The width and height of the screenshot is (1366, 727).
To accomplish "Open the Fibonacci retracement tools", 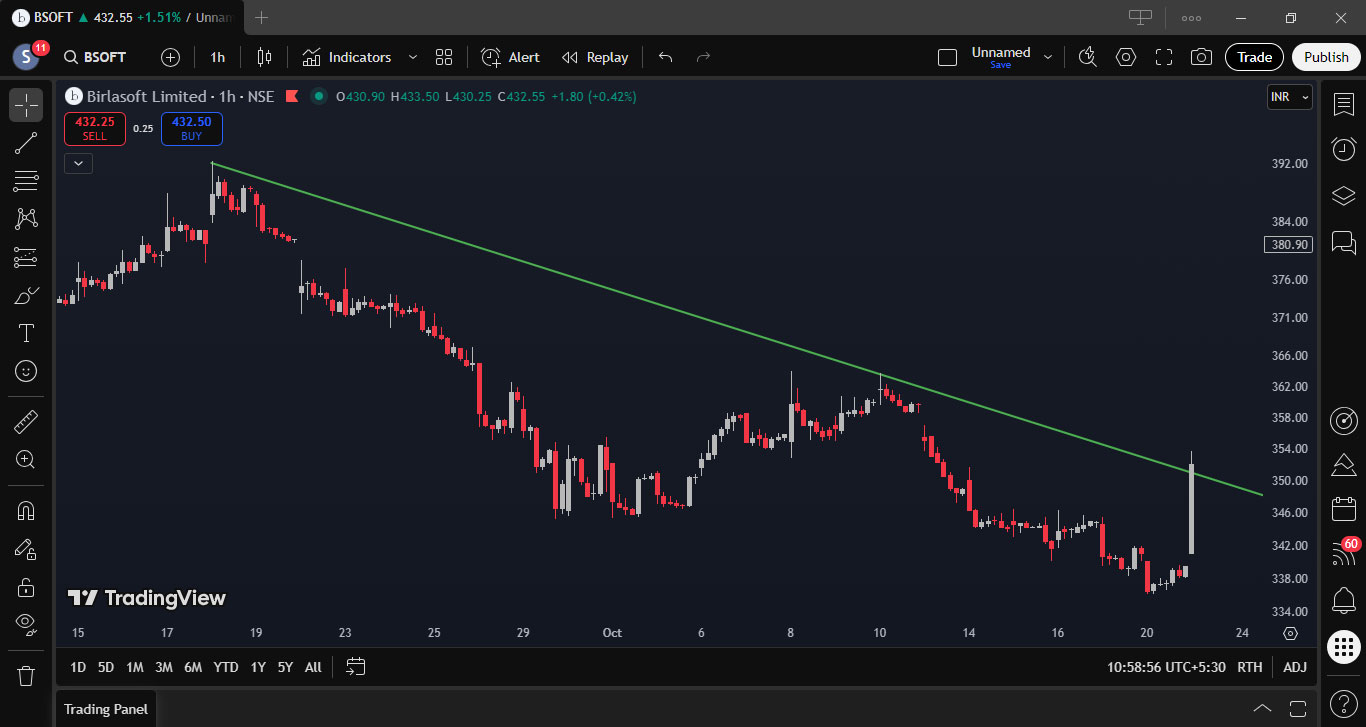I will [x=26, y=181].
